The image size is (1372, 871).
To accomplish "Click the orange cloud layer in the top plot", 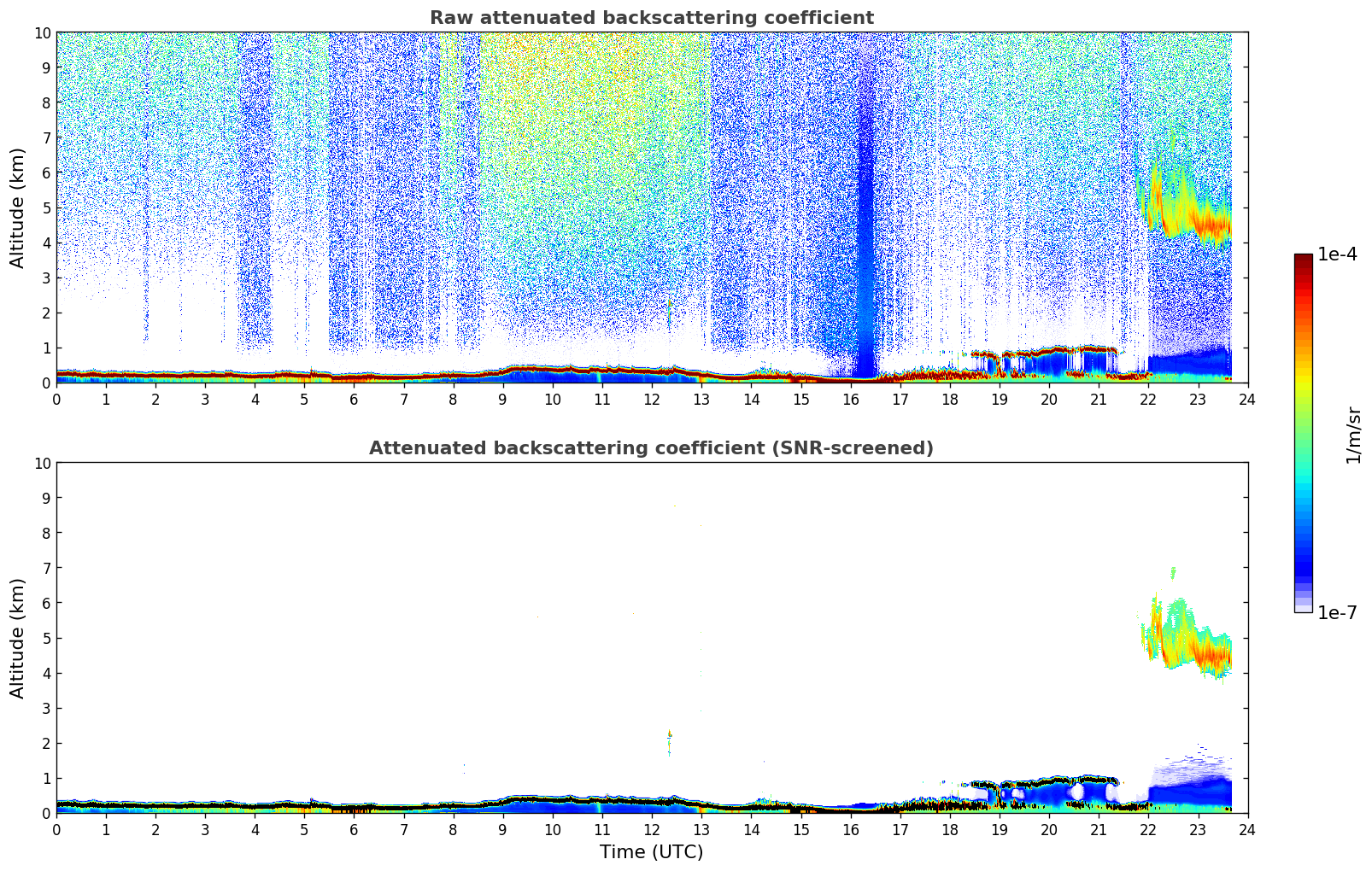I will 1213,225.
